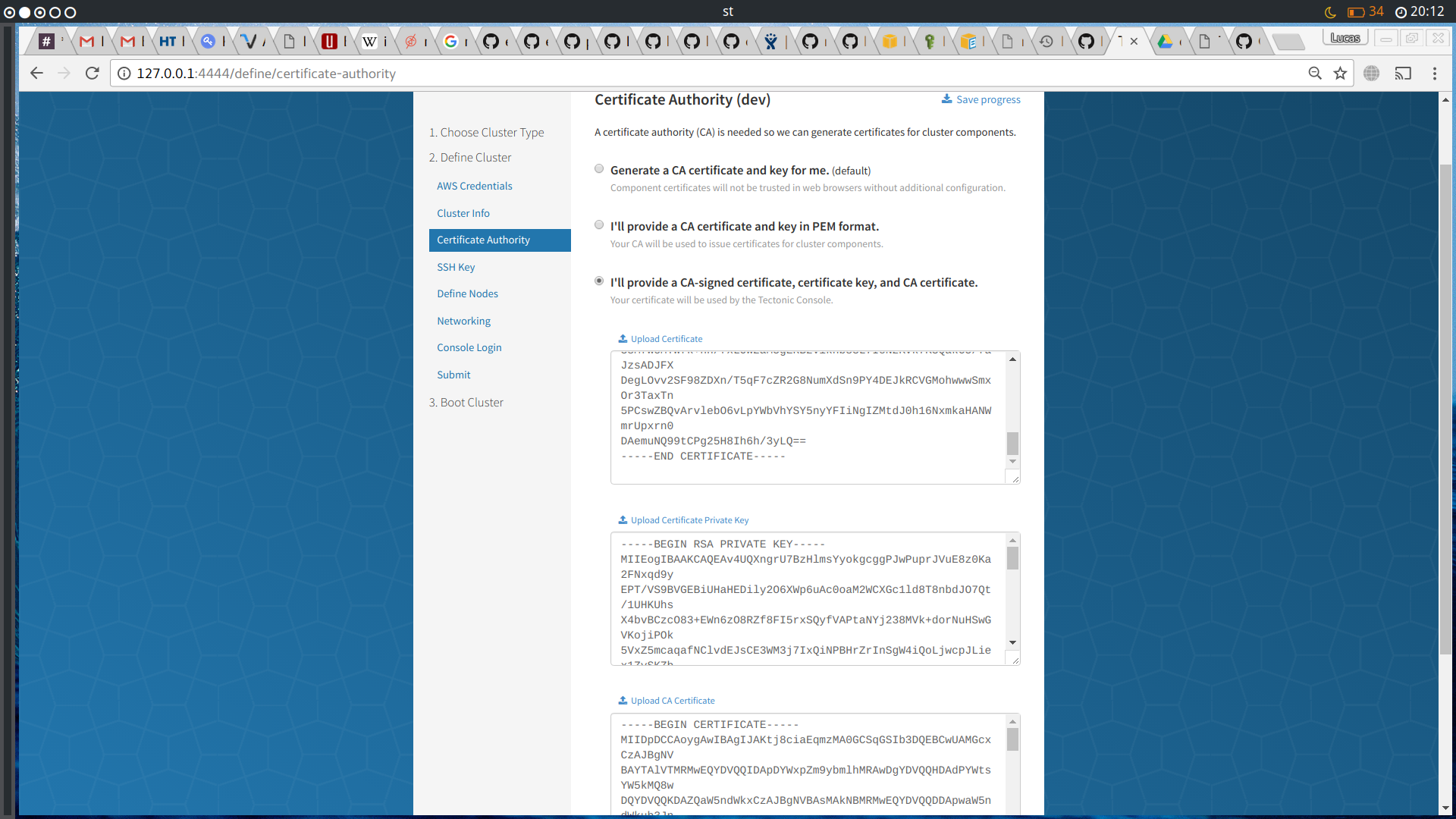Open the Chrome three-dot menu
The width and height of the screenshot is (1456, 819).
pyautogui.click(x=1434, y=74)
